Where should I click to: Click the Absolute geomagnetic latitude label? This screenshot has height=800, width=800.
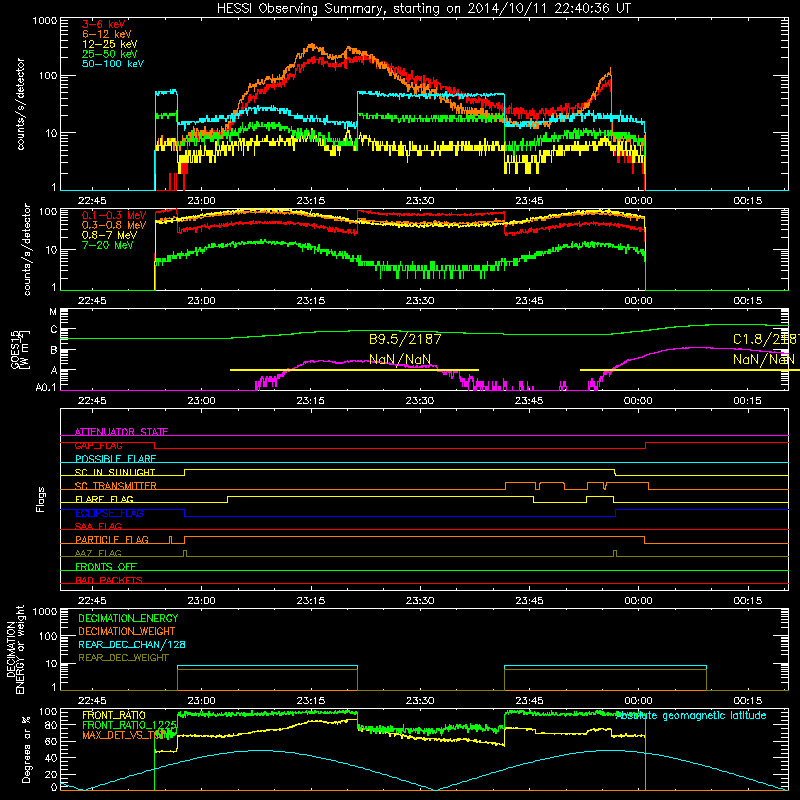pos(691,716)
